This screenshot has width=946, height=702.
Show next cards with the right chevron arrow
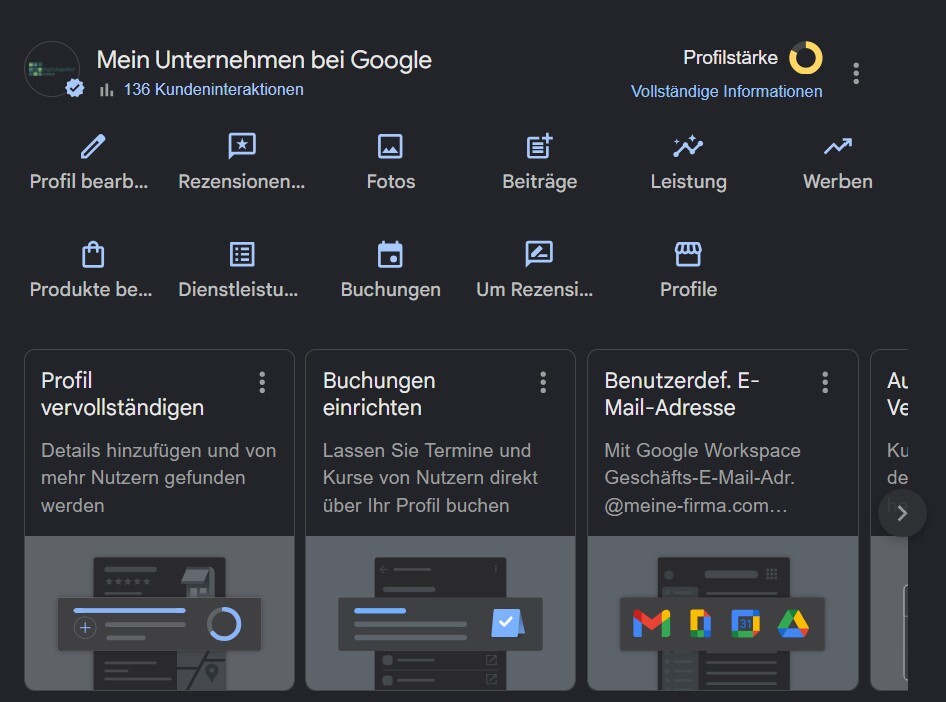902,513
